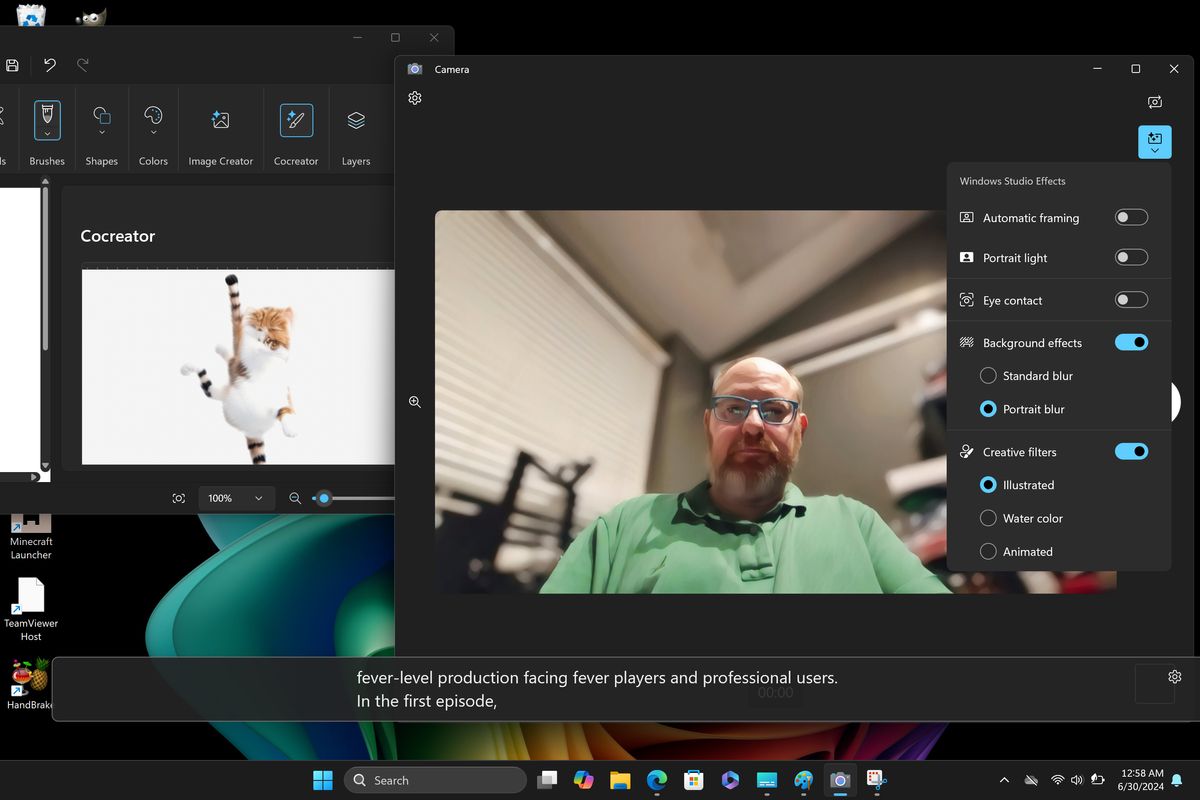
Task: Click the Windows Studio Effects button
Action: [1154, 142]
